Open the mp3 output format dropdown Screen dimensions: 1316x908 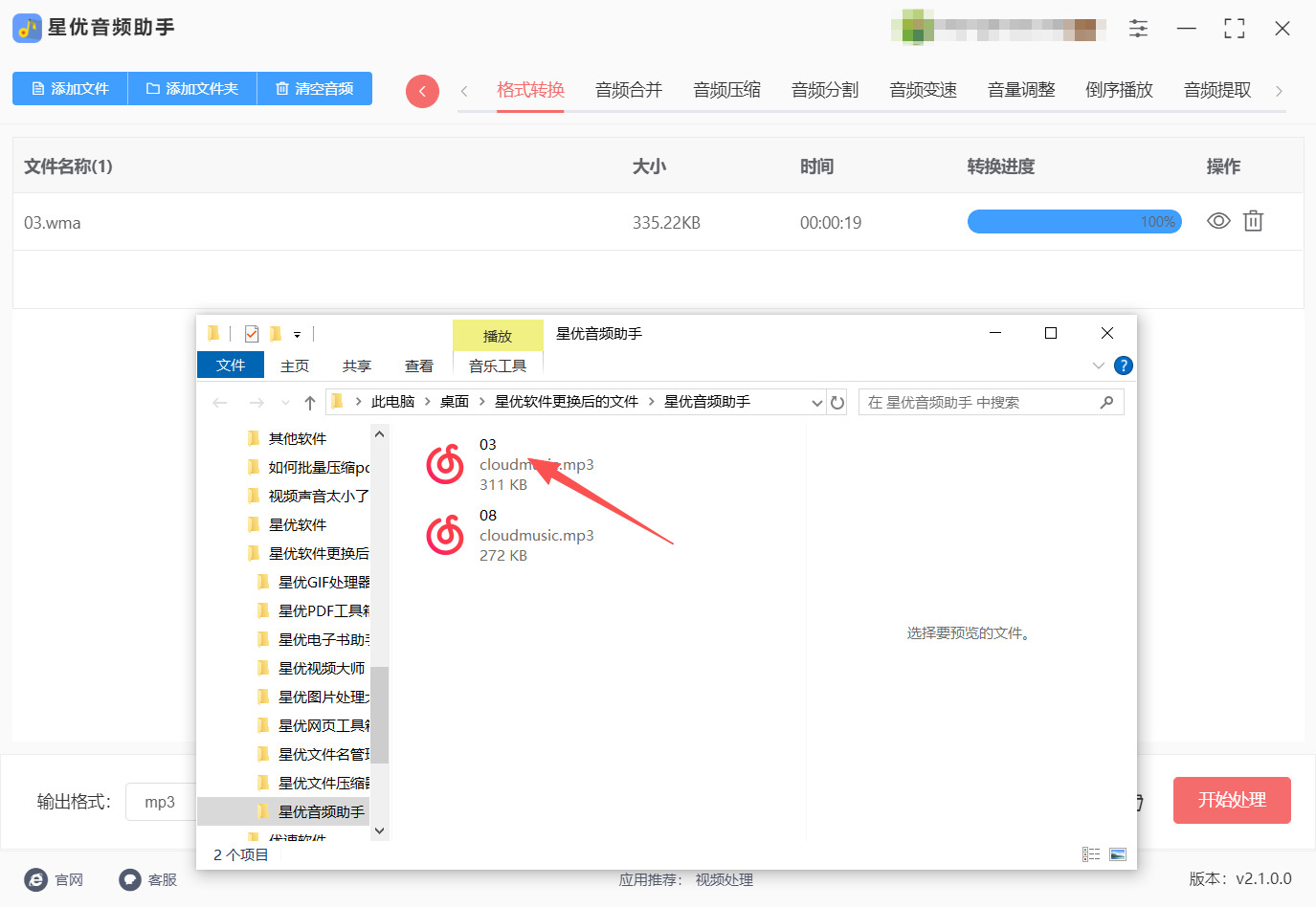[160, 802]
